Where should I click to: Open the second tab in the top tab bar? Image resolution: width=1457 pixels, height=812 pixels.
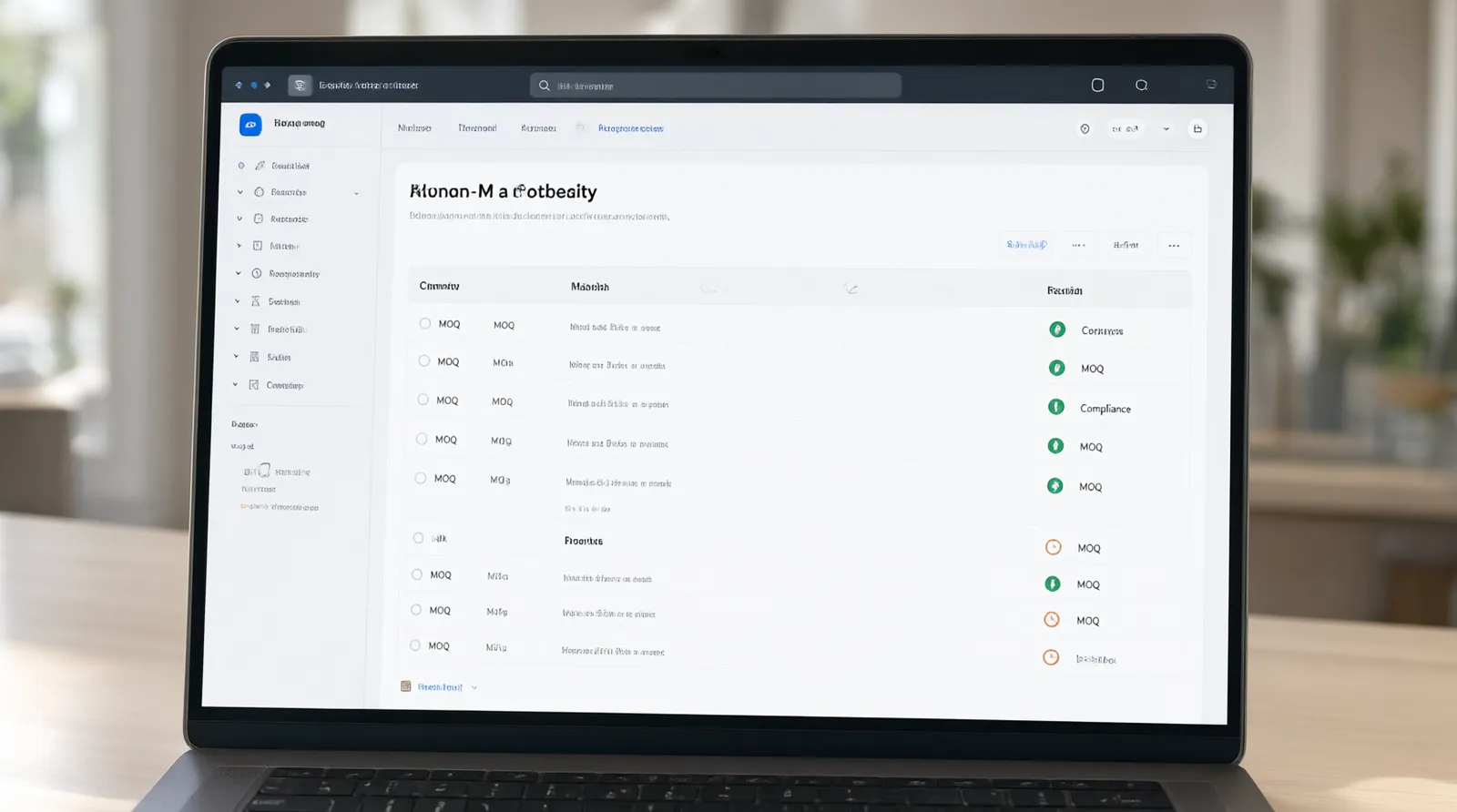tap(477, 128)
